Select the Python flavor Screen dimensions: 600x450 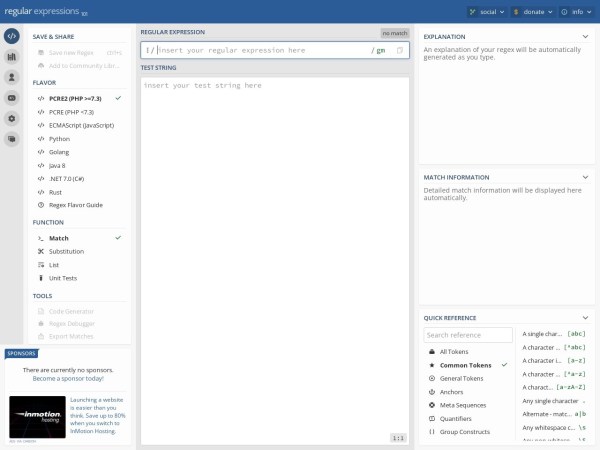(x=60, y=139)
